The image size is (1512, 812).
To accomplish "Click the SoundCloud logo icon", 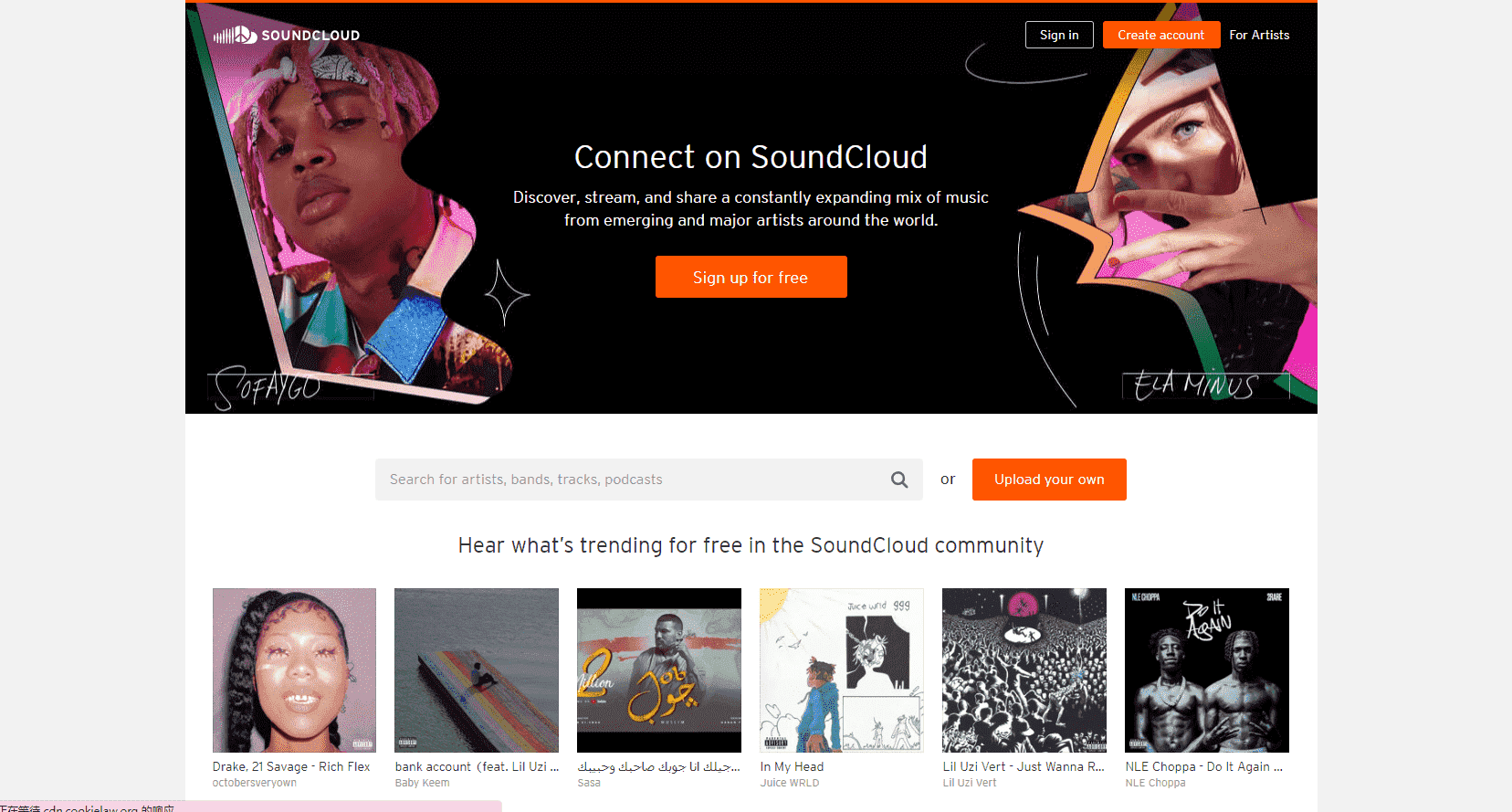I will (x=236, y=36).
